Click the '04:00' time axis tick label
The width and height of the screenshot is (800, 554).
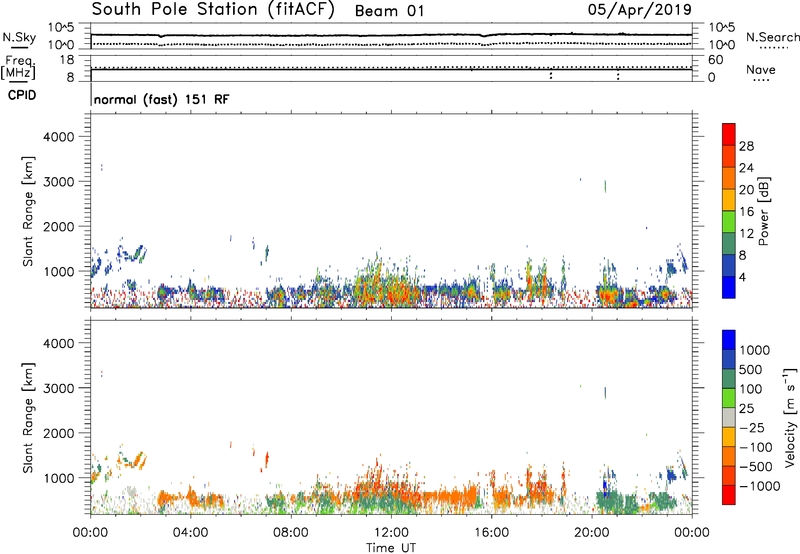click(x=191, y=533)
